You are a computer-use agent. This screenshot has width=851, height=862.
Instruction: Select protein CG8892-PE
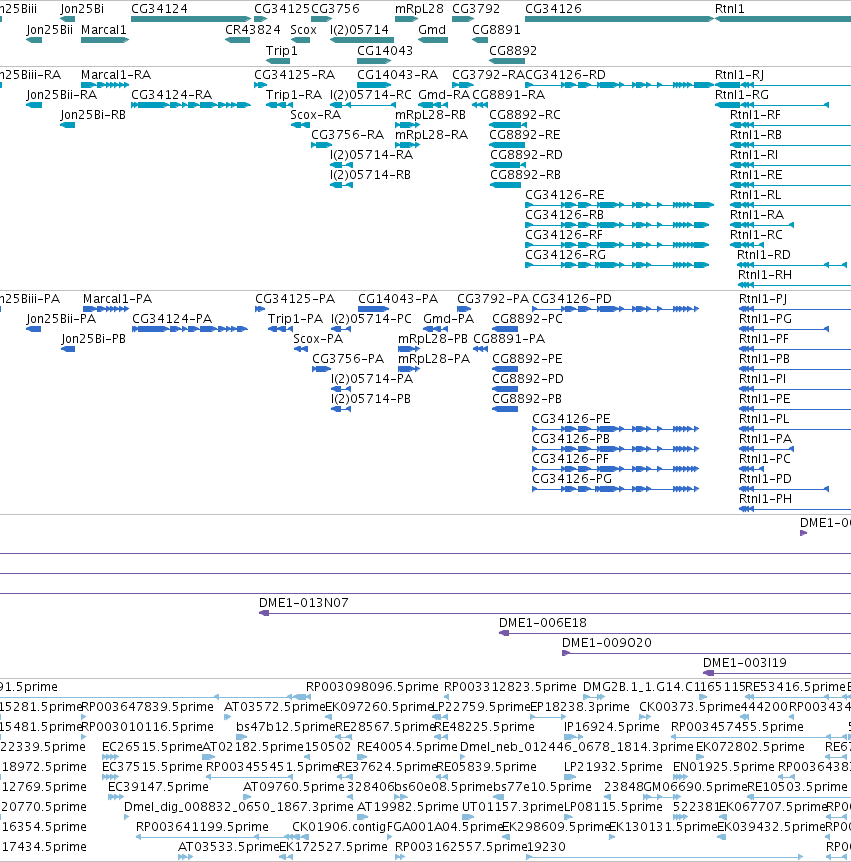pos(527,358)
